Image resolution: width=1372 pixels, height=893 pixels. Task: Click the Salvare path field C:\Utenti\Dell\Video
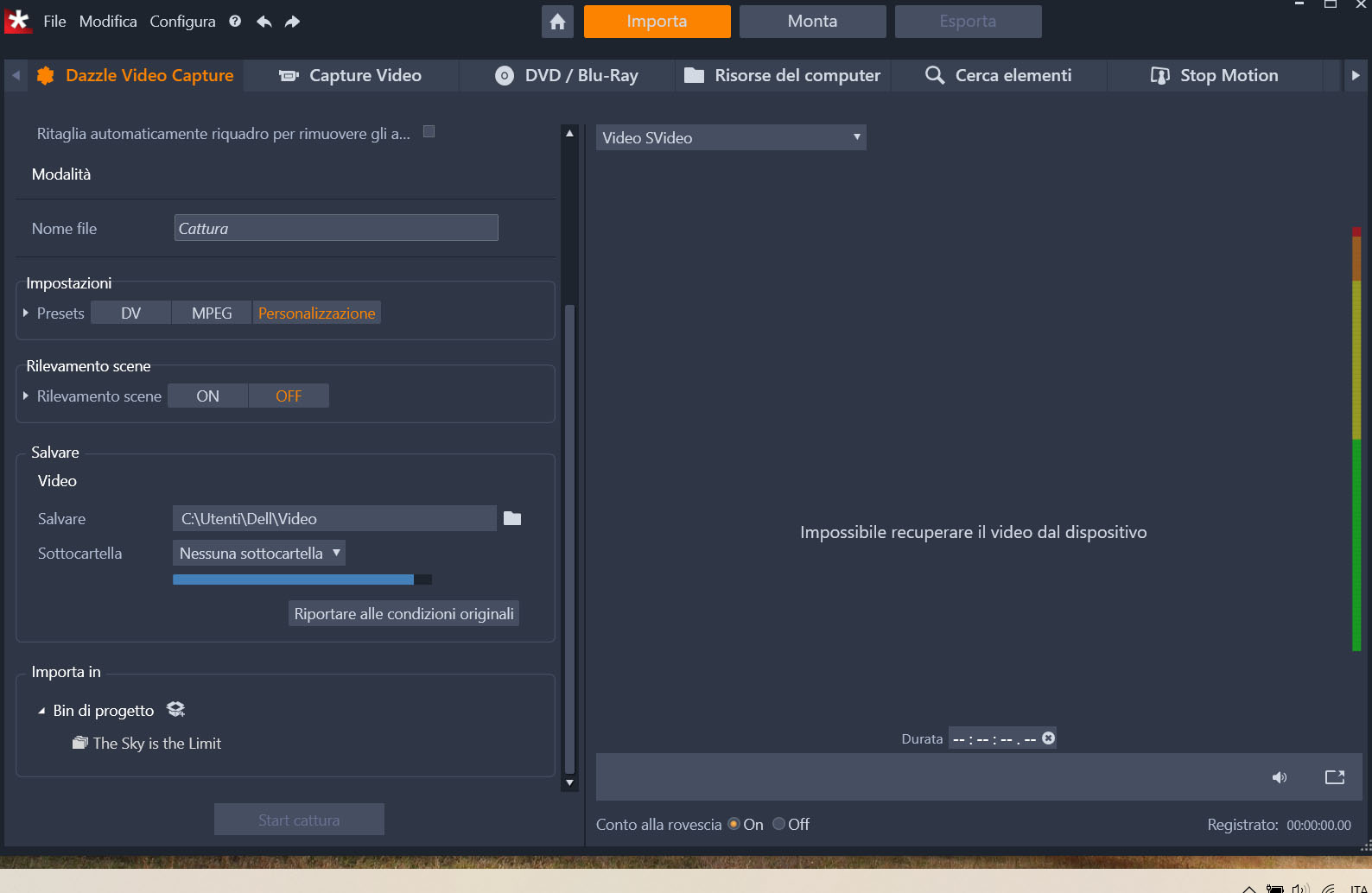[x=334, y=518]
